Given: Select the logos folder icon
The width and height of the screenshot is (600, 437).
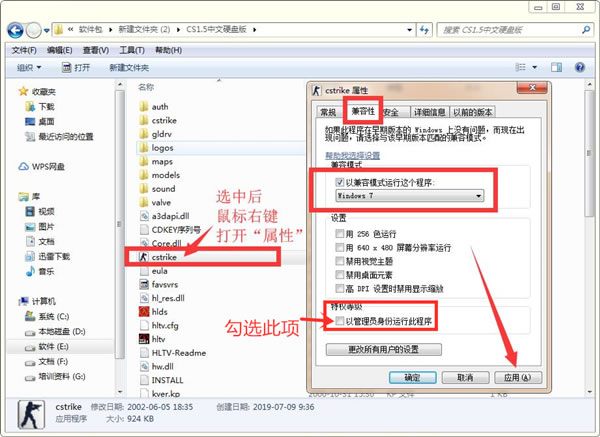Looking at the screenshot, I should pyautogui.click(x=142, y=147).
